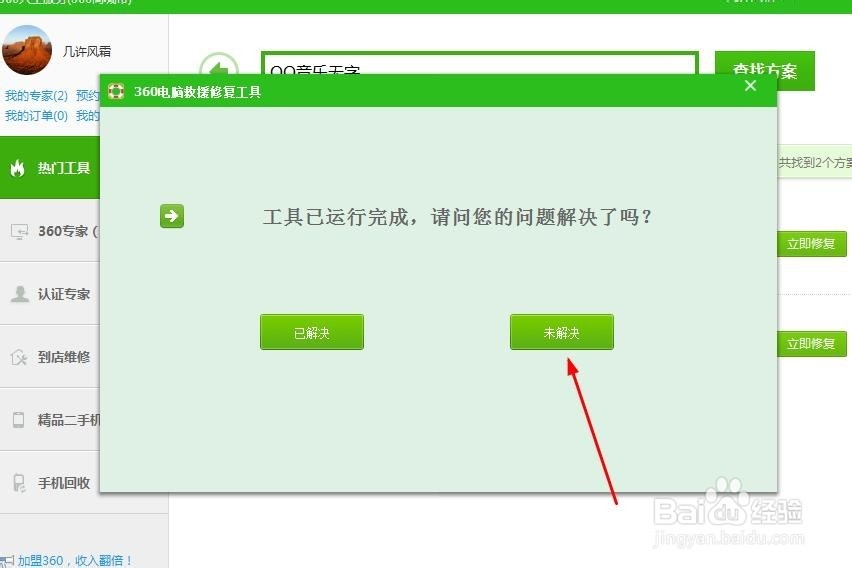
Task: Click the 共找到2个方案 result text
Action: pos(815,163)
